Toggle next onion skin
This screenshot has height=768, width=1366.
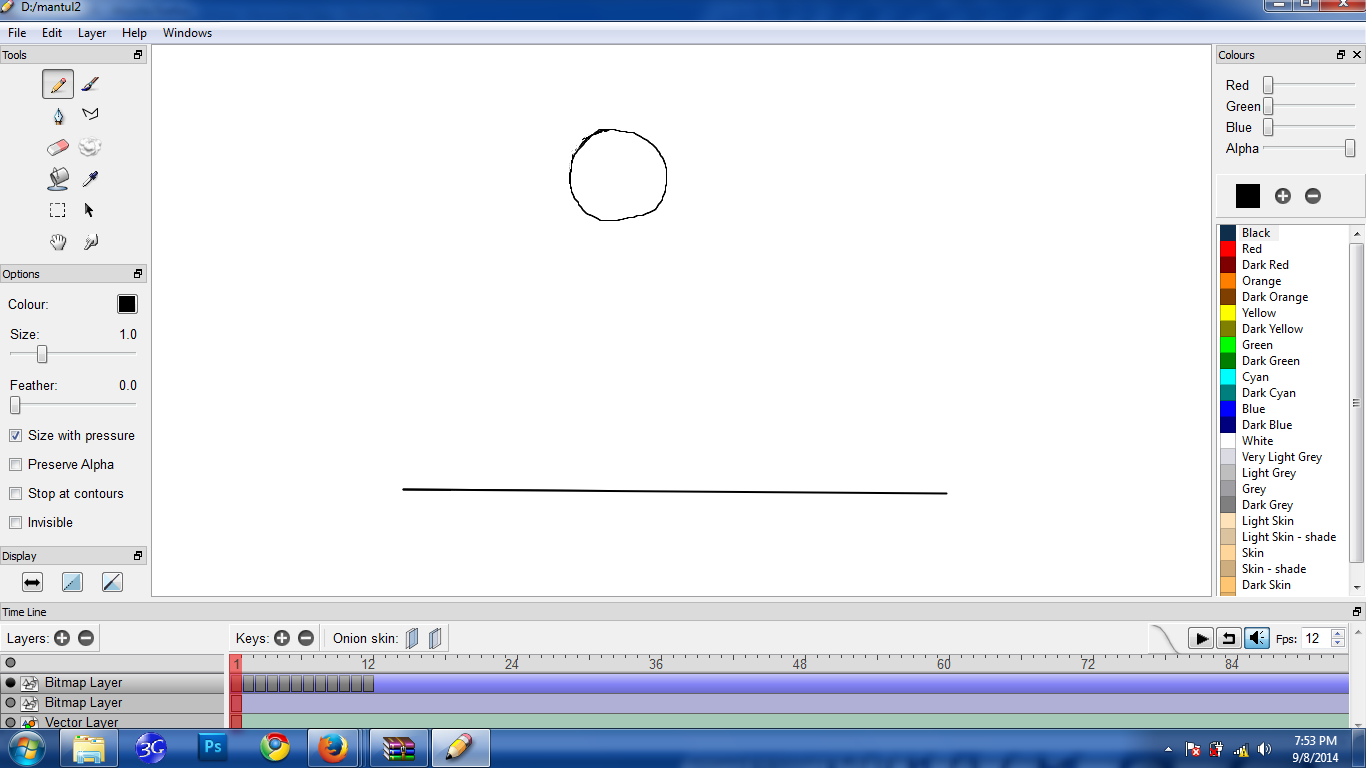tap(435, 638)
